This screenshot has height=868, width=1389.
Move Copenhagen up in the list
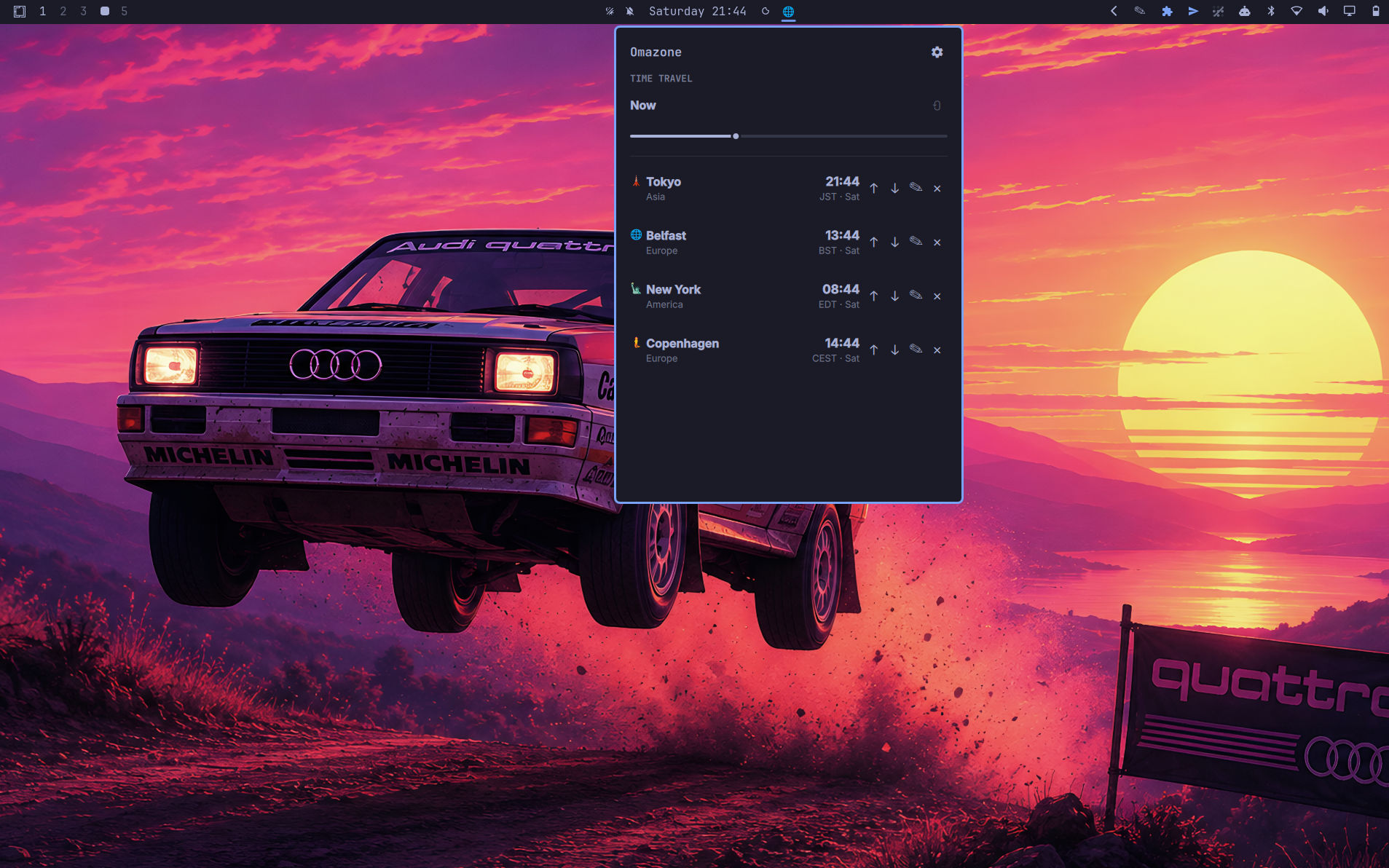pyautogui.click(x=873, y=350)
